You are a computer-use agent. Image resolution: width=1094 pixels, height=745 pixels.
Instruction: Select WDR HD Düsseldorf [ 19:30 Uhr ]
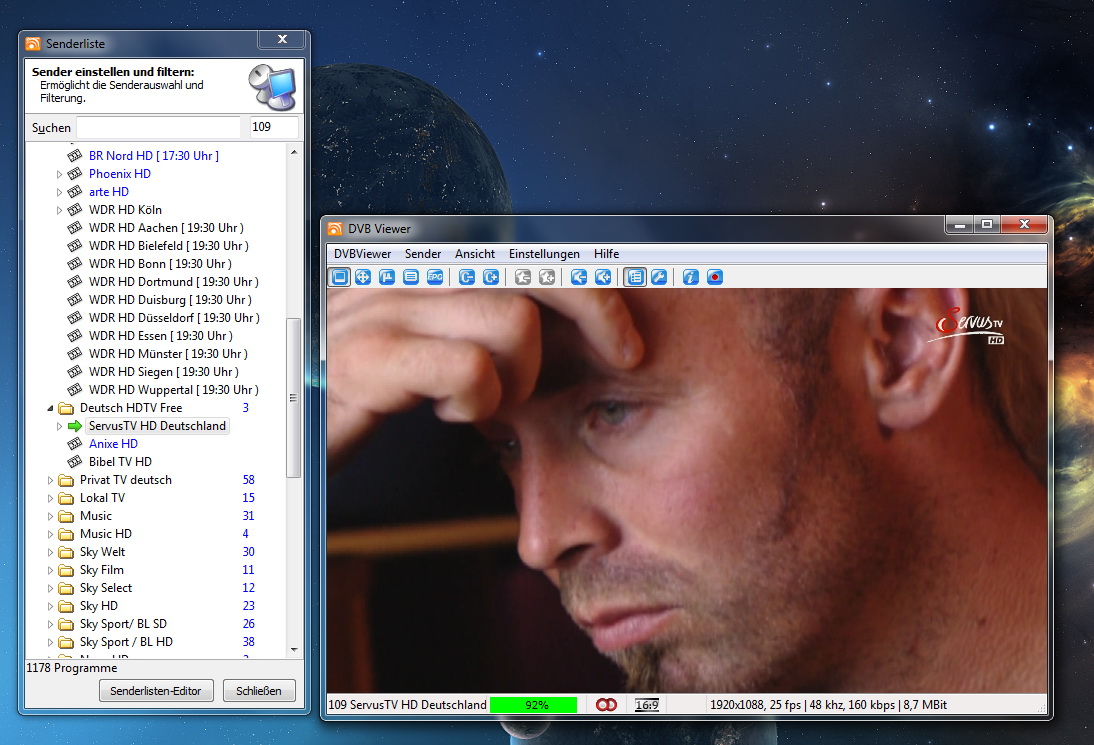(174, 317)
